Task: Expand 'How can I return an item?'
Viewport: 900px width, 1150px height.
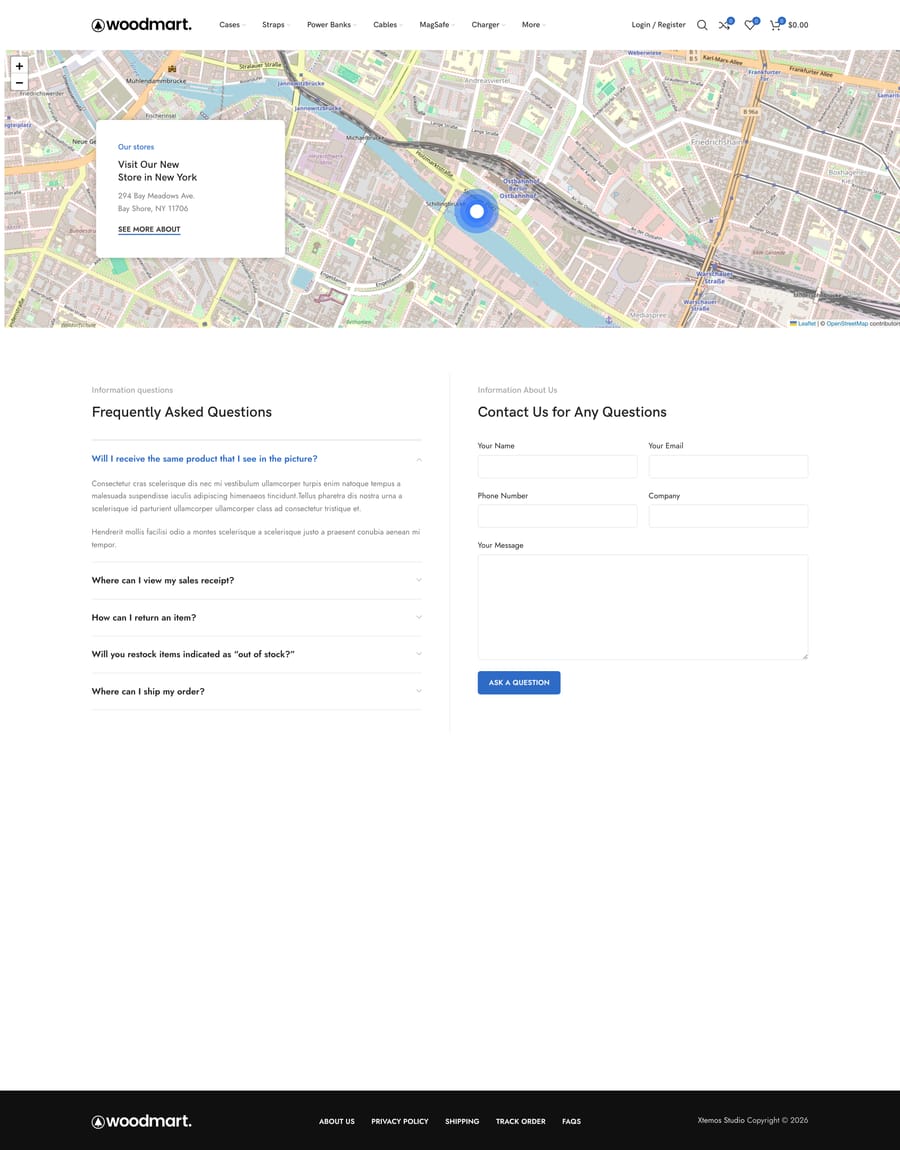Action: point(257,618)
